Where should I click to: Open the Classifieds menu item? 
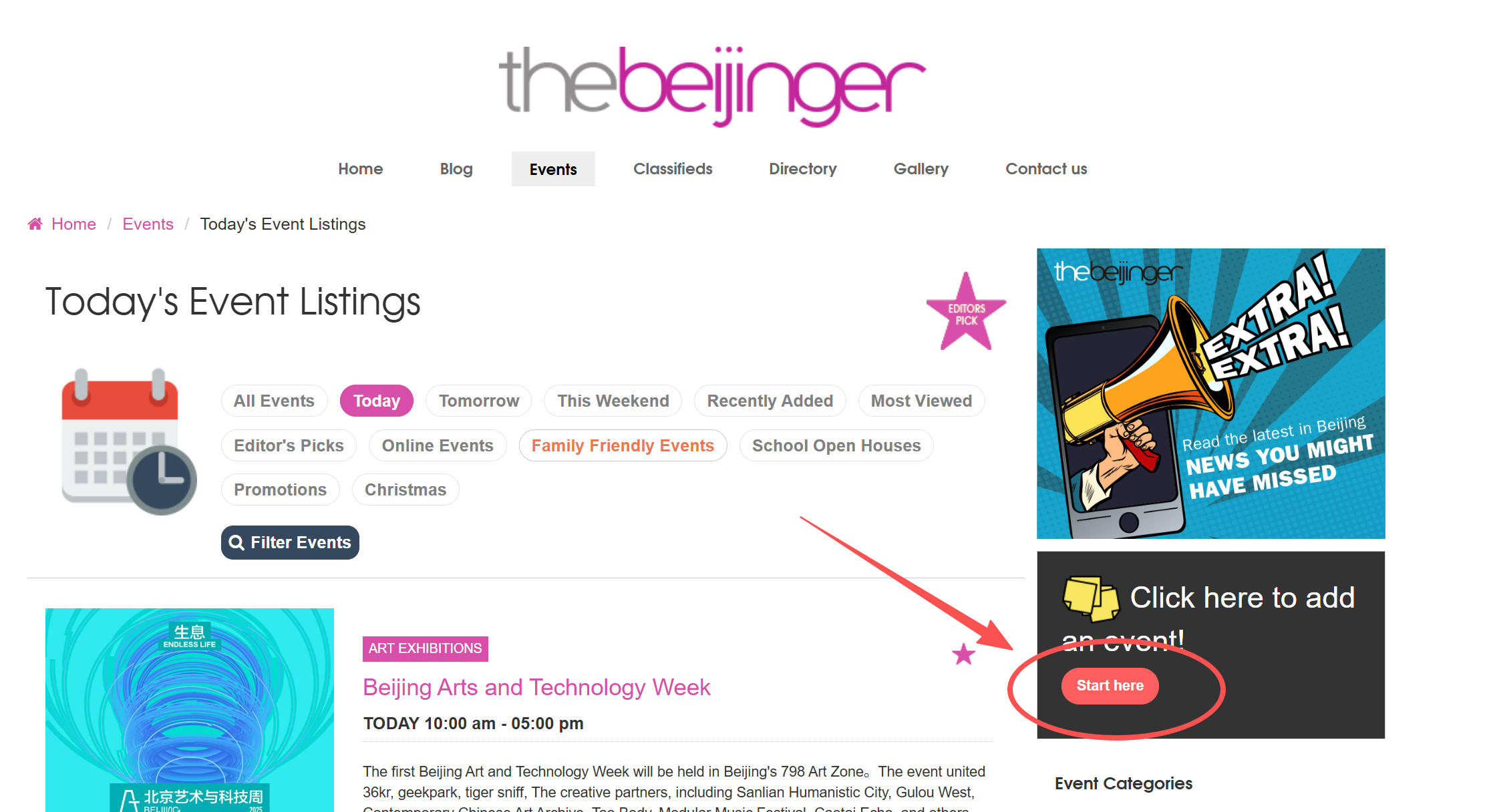[673, 169]
